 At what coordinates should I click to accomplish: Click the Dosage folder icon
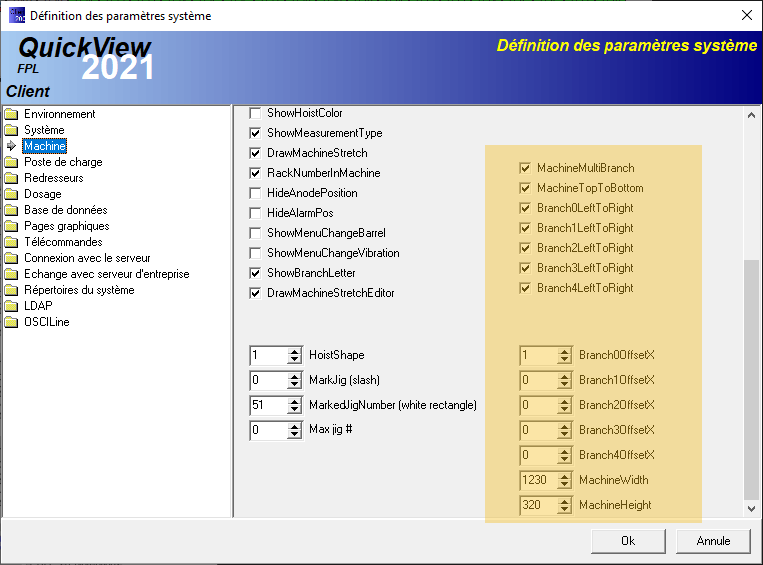tap(11, 194)
